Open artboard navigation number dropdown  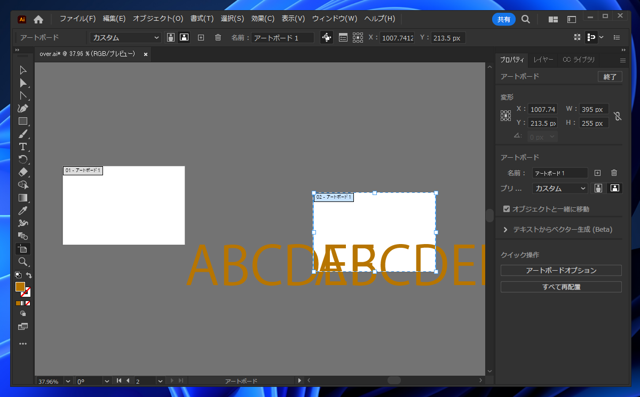(x=160, y=381)
